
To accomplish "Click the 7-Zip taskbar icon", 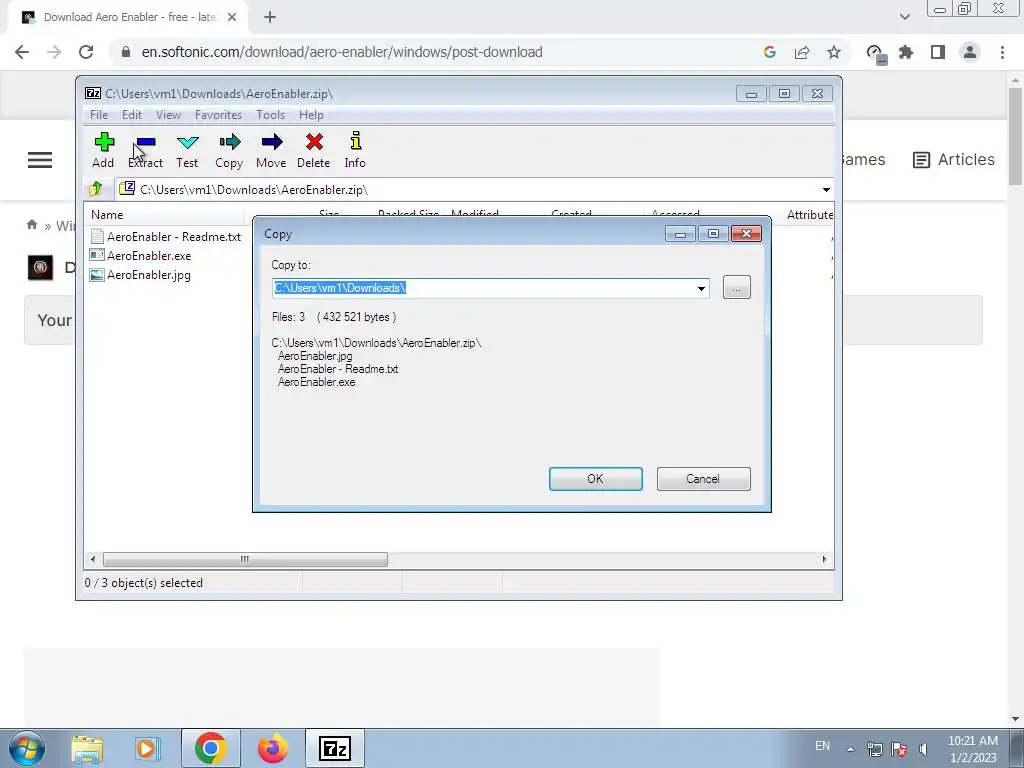I will point(335,748).
